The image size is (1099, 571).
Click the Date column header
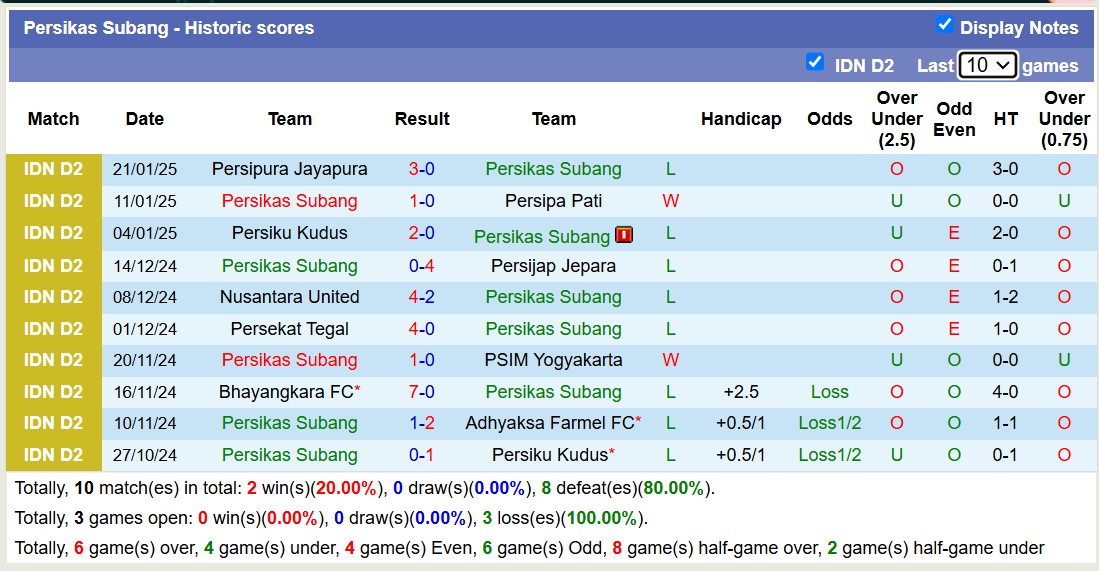(x=144, y=119)
